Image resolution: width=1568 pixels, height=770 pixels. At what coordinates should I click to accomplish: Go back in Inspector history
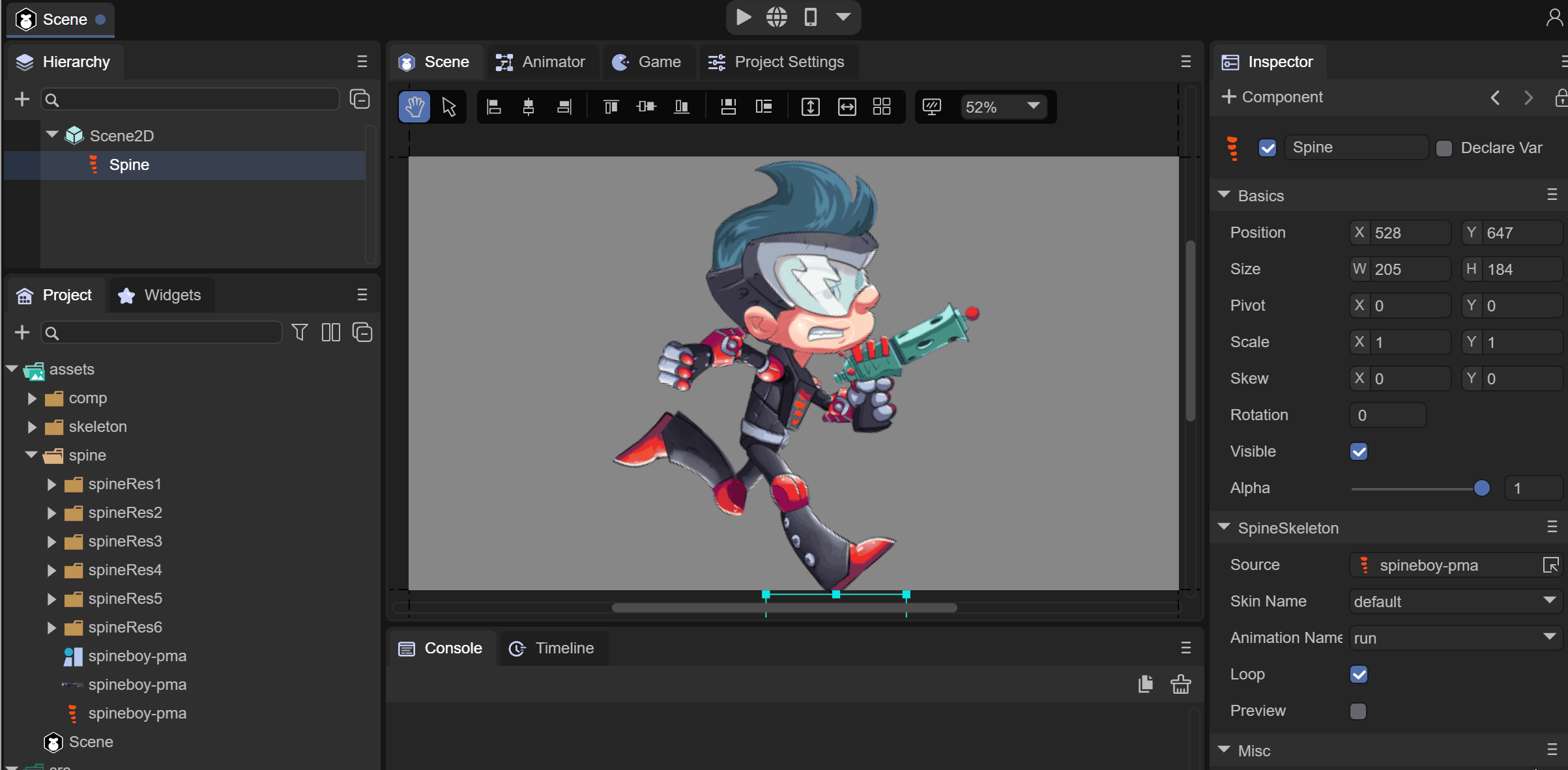click(x=1496, y=98)
